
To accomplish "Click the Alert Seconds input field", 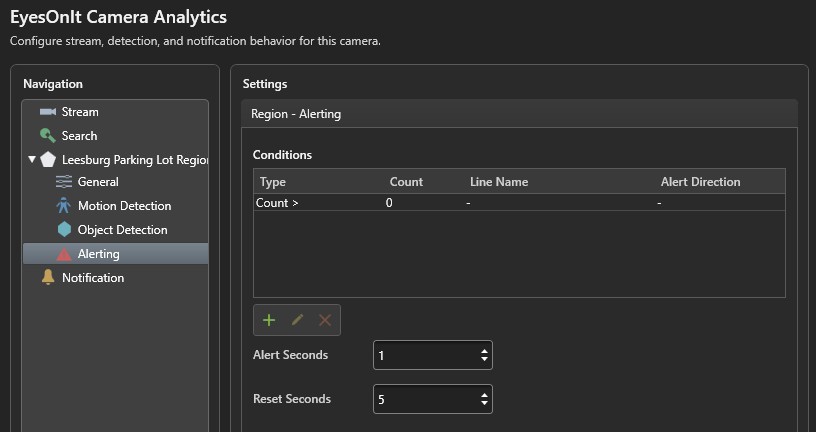I will tap(433, 355).
